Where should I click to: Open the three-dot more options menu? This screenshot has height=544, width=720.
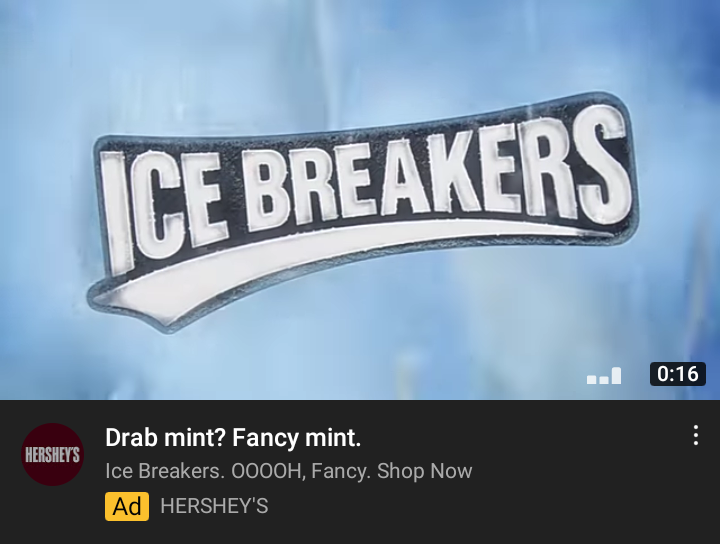point(696,435)
